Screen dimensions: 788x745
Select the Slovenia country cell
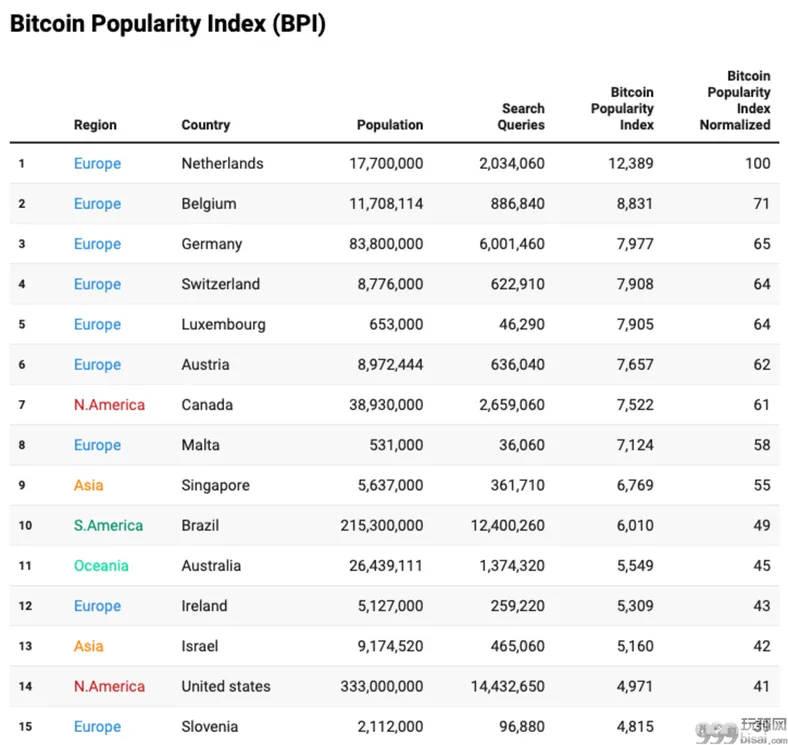pos(210,726)
